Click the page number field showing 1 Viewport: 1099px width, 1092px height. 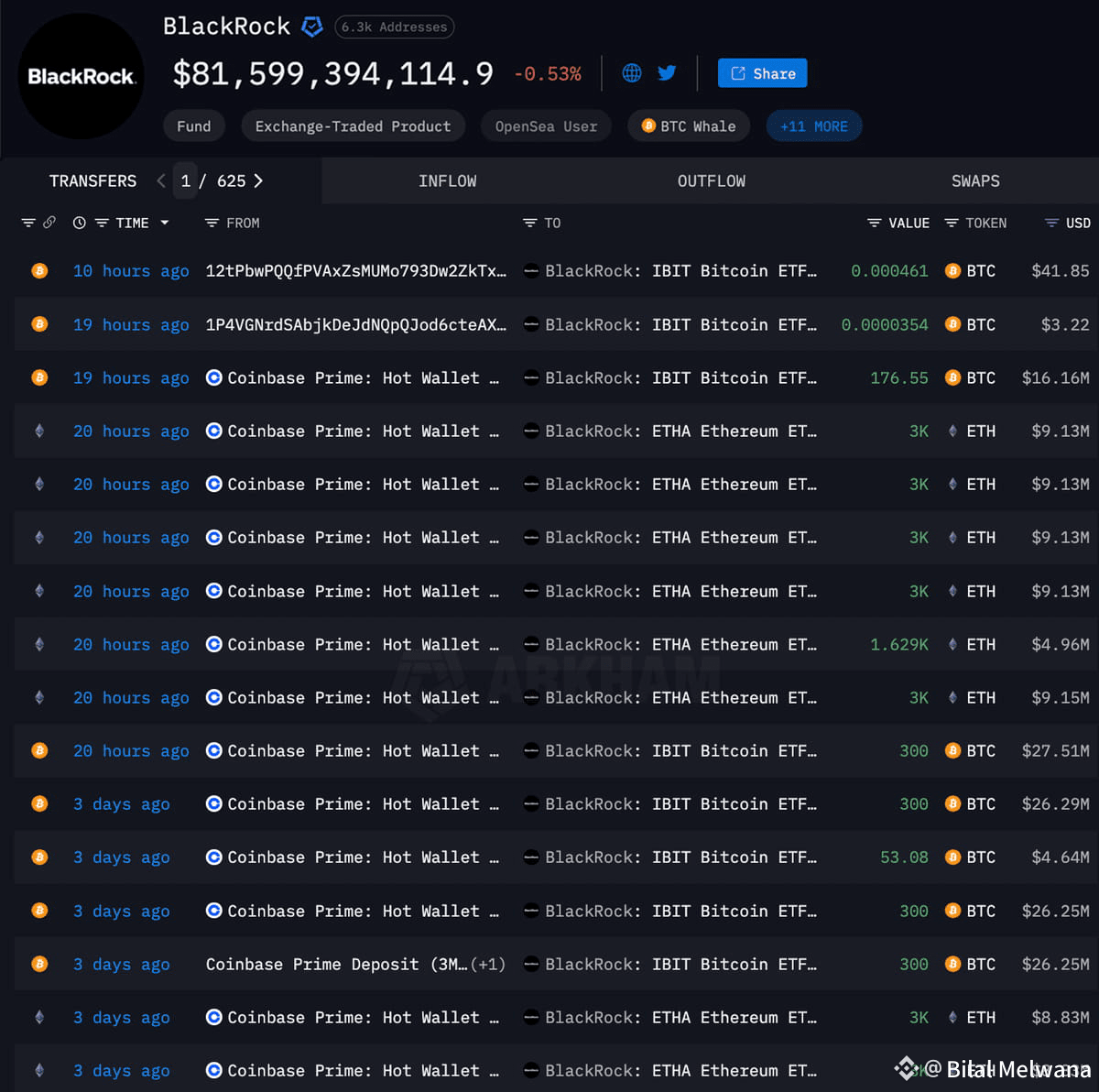[185, 180]
